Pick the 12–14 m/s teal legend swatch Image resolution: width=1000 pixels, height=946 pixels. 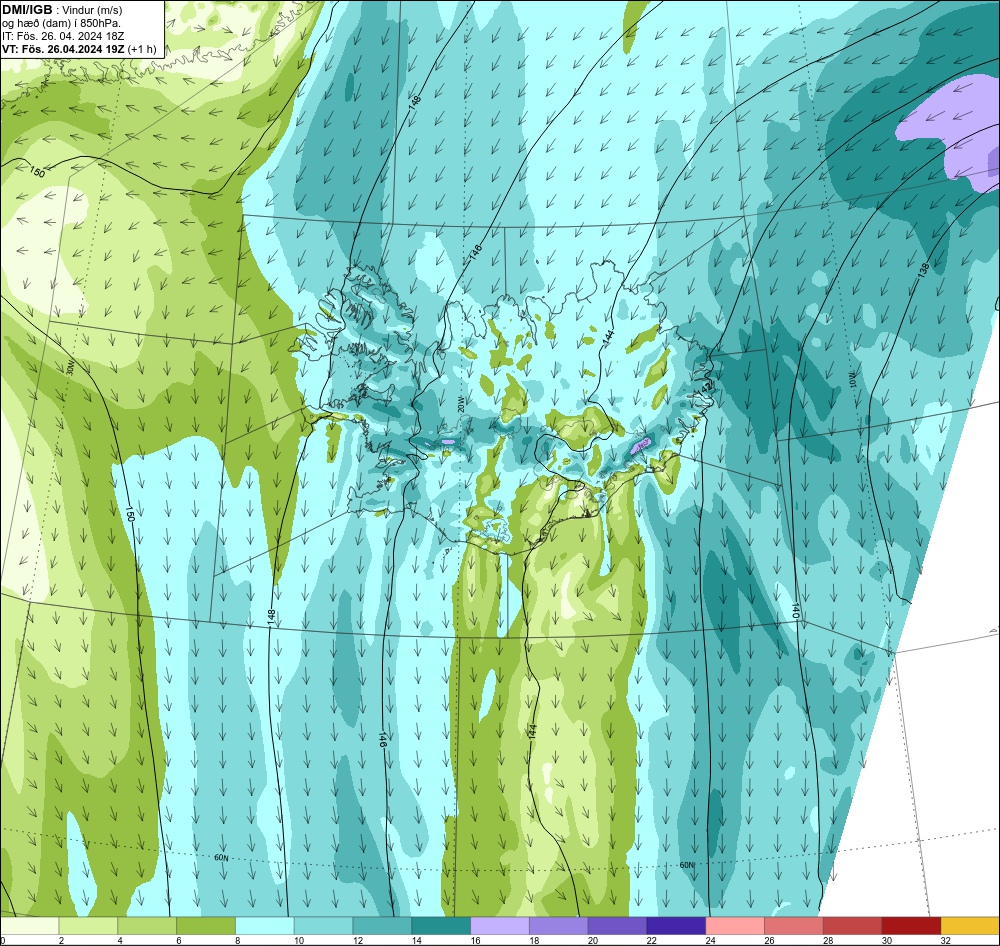click(382, 926)
